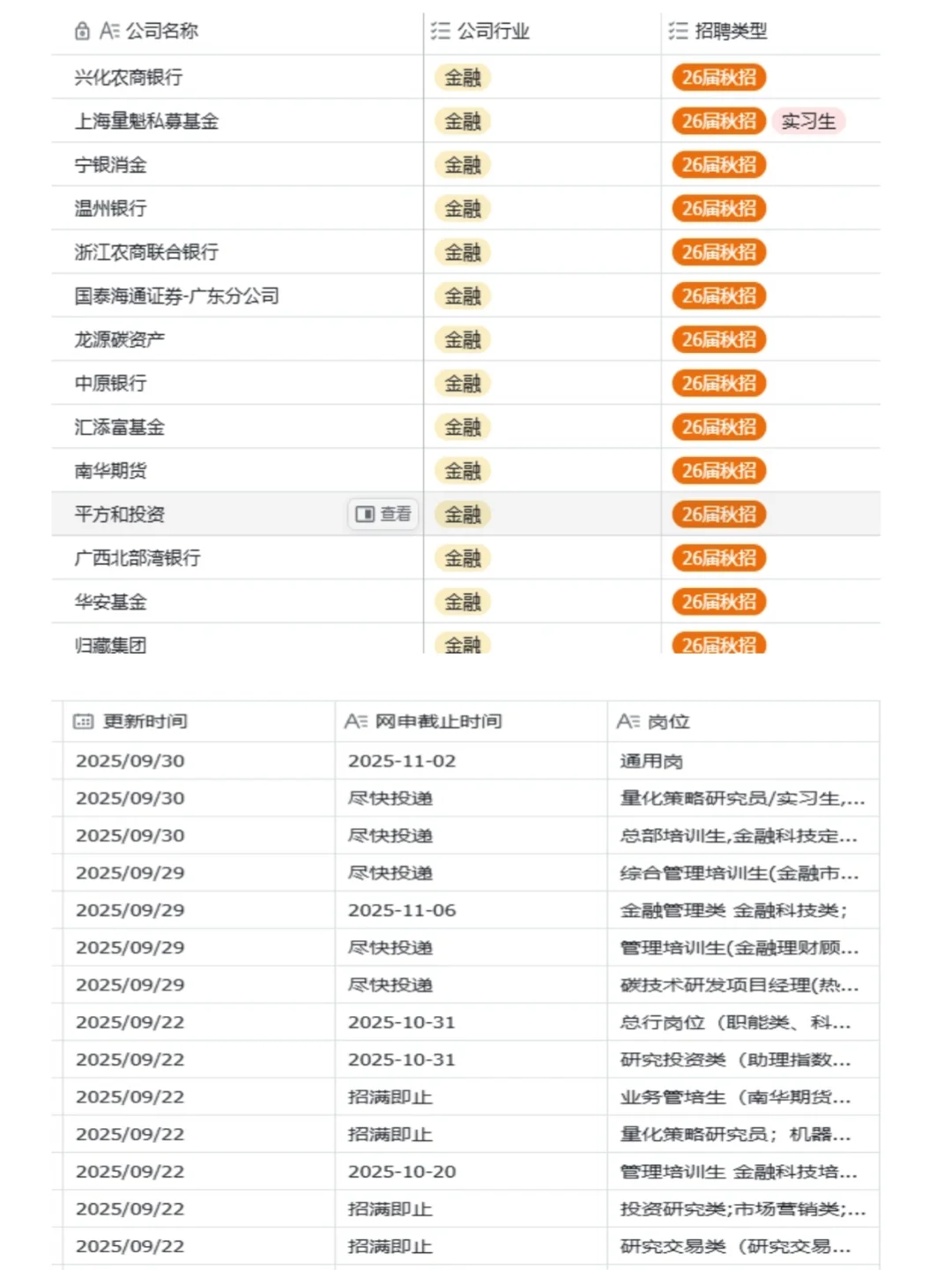Click position cell 投资研究类;市场营销类

[742, 1209]
